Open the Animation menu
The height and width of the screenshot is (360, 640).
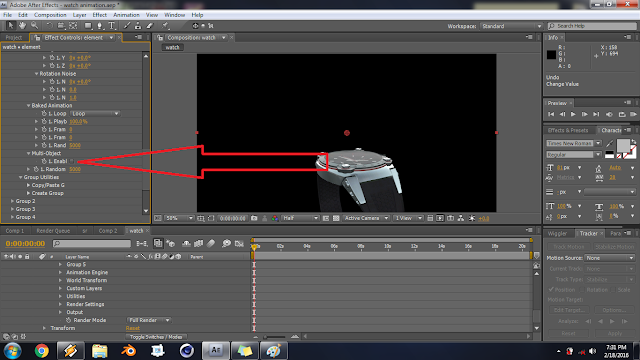click(x=126, y=15)
